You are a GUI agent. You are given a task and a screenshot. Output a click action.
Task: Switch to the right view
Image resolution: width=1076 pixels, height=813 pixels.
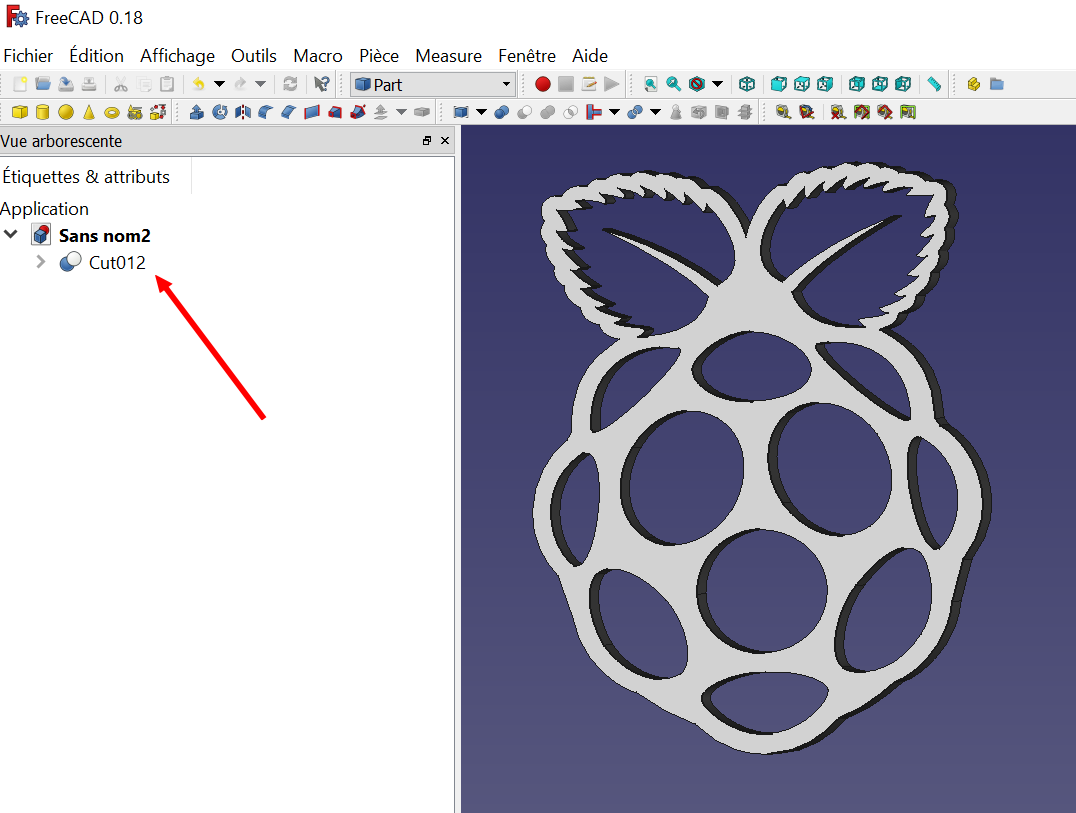[x=825, y=84]
